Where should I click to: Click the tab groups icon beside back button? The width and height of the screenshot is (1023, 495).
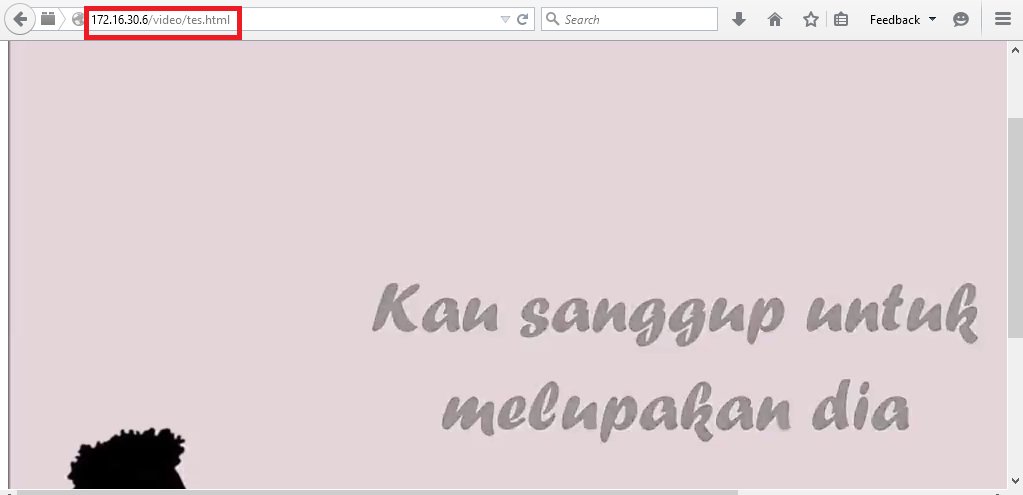48,19
